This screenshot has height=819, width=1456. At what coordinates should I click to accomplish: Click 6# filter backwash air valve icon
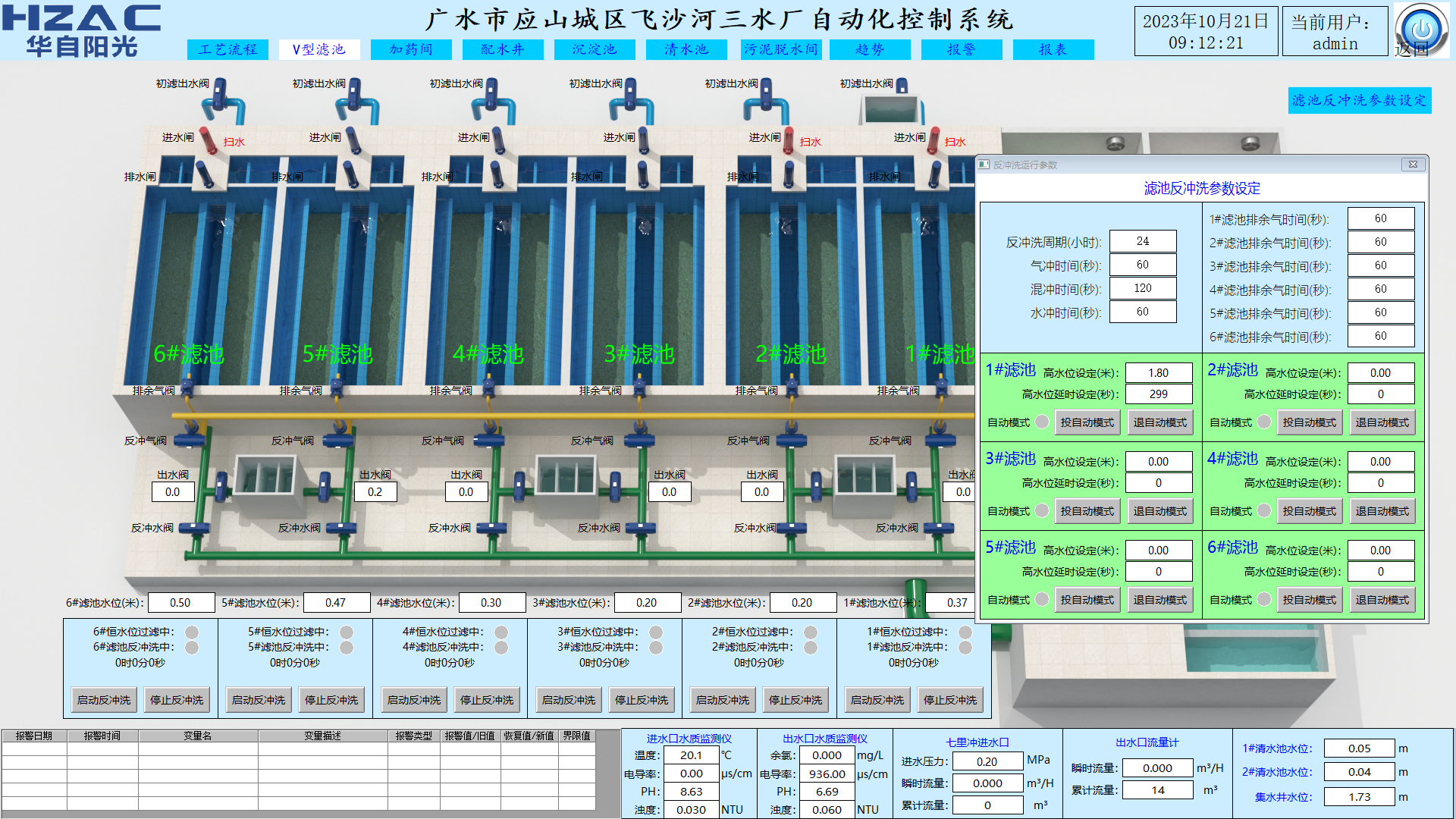point(189,440)
